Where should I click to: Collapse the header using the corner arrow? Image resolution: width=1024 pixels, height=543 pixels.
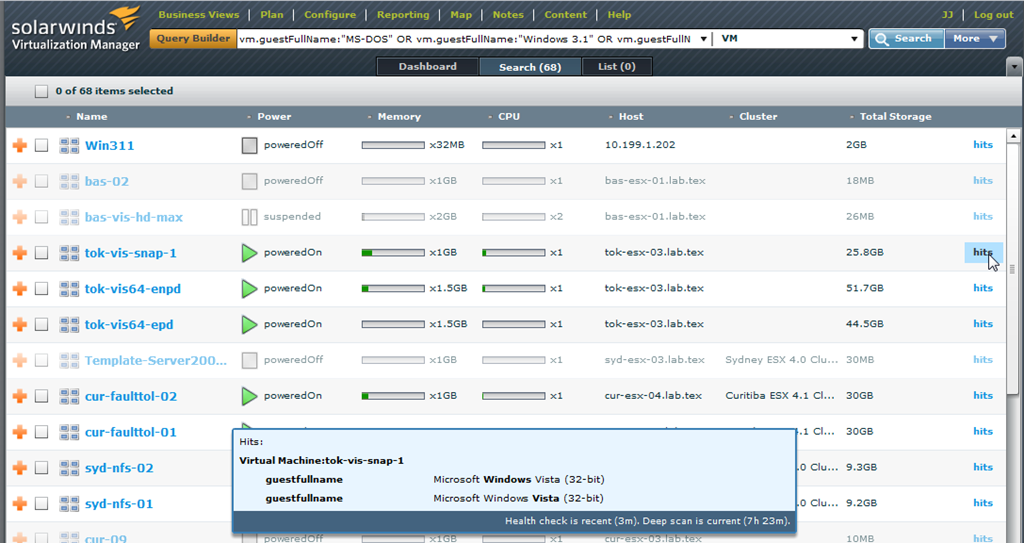click(x=1014, y=67)
